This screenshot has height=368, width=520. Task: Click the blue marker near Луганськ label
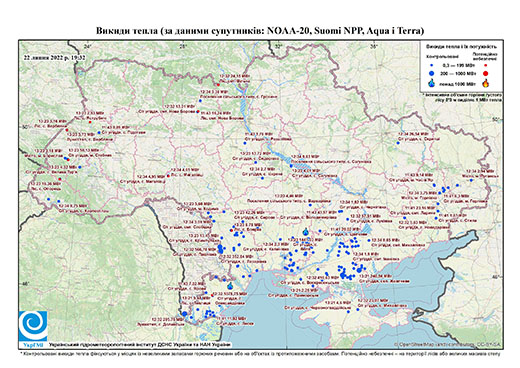[x=471, y=180]
